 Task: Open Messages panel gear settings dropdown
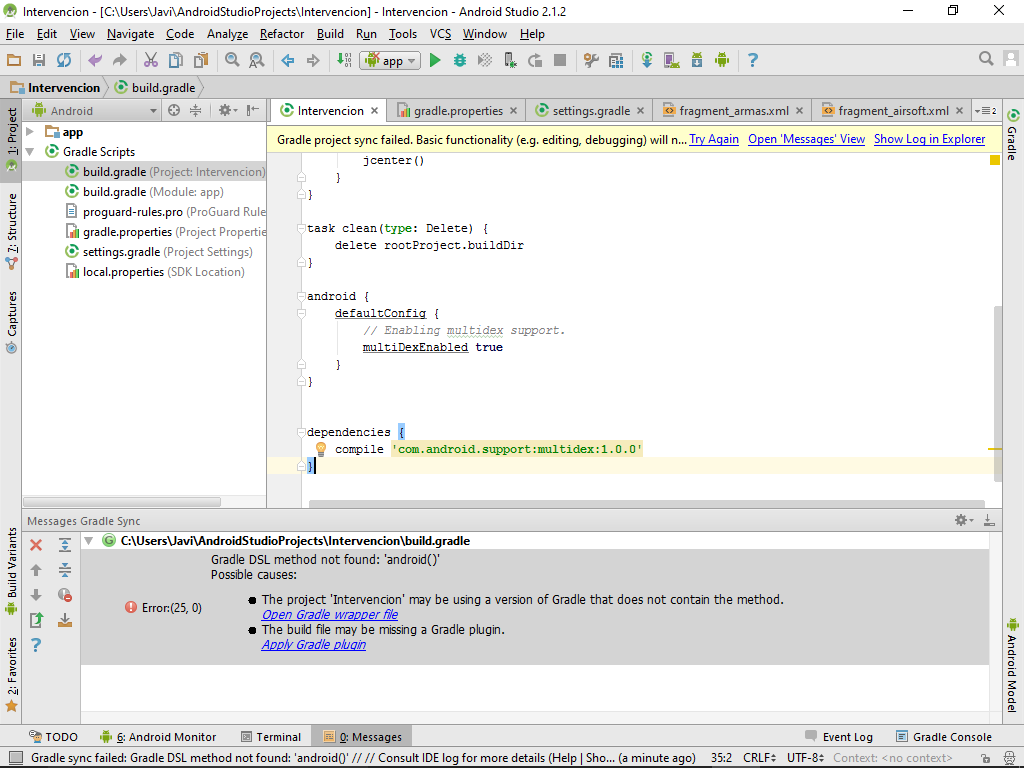(964, 520)
